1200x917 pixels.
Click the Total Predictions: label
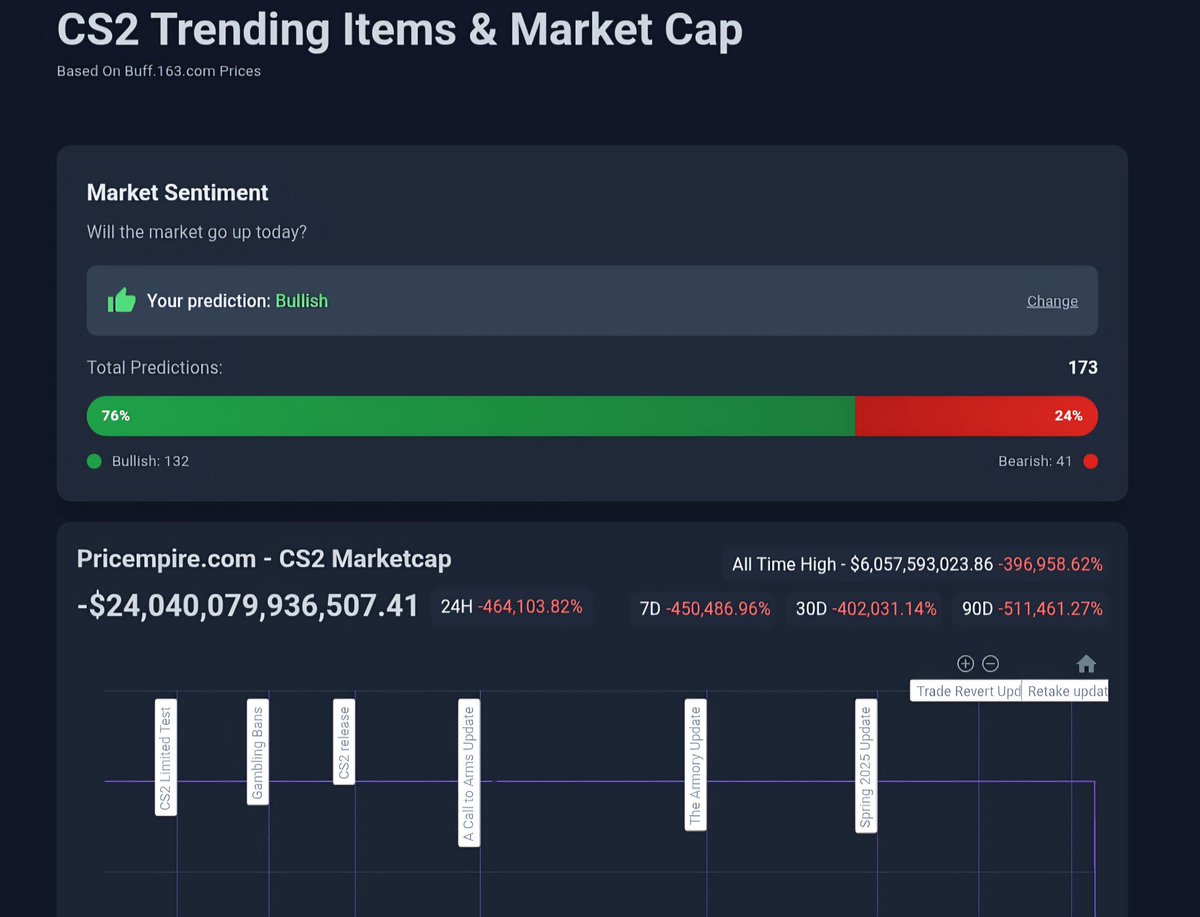click(x=155, y=367)
